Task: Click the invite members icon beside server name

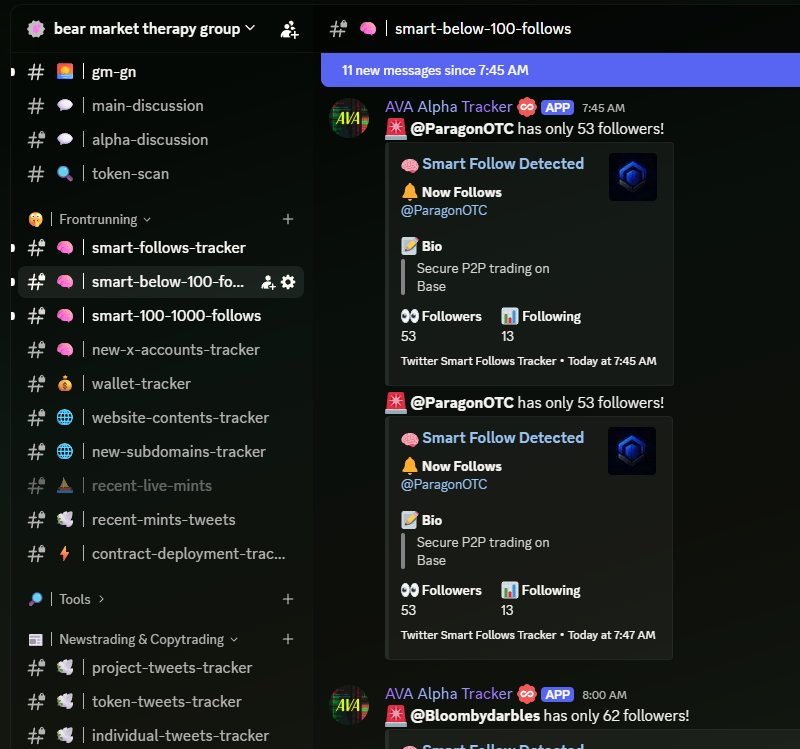Action: click(x=289, y=29)
